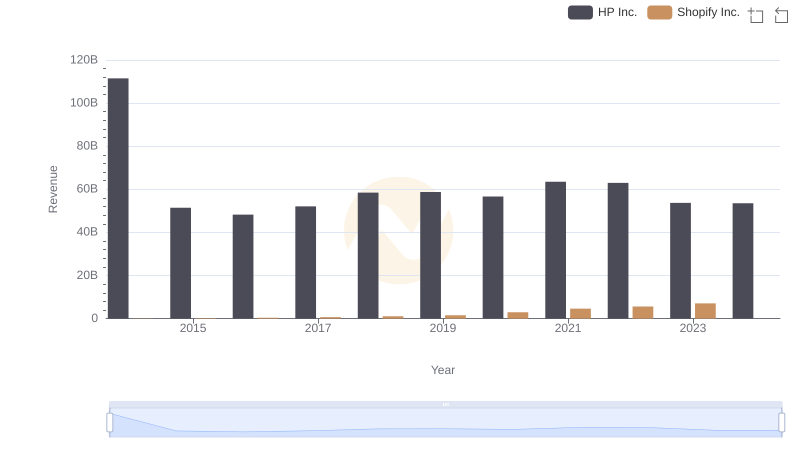Click the 20B y-axis label
Viewport: 800px width, 461px height.
click(87, 275)
